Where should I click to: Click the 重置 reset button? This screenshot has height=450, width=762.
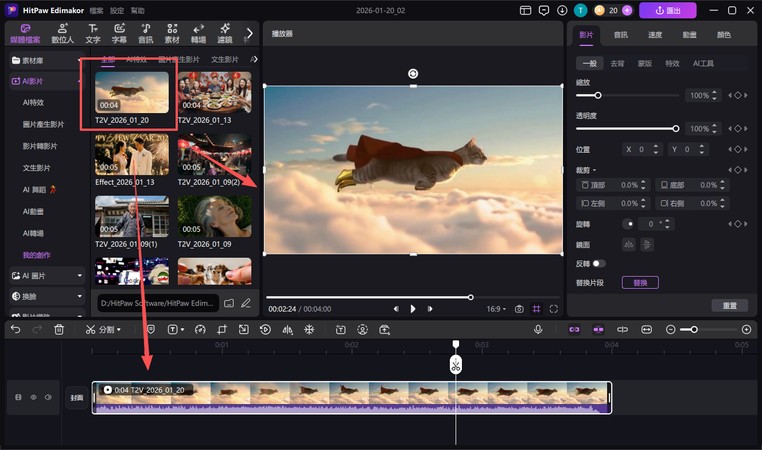point(729,305)
